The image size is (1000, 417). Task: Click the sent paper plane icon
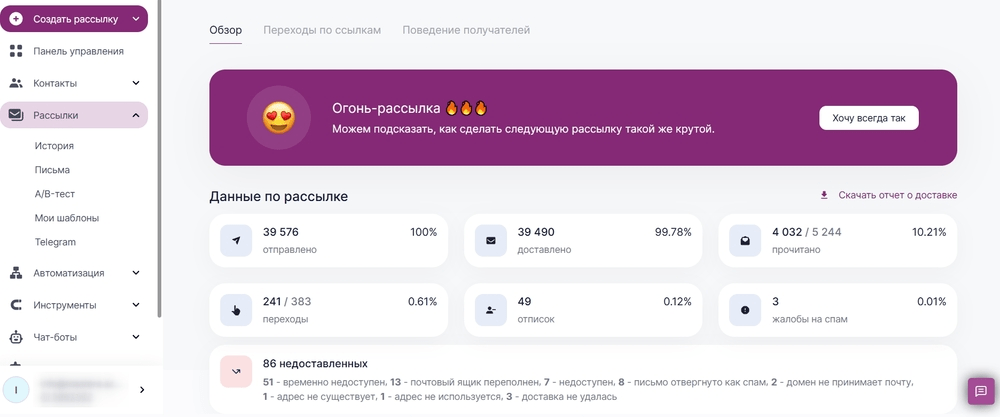(x=236, y=241)
